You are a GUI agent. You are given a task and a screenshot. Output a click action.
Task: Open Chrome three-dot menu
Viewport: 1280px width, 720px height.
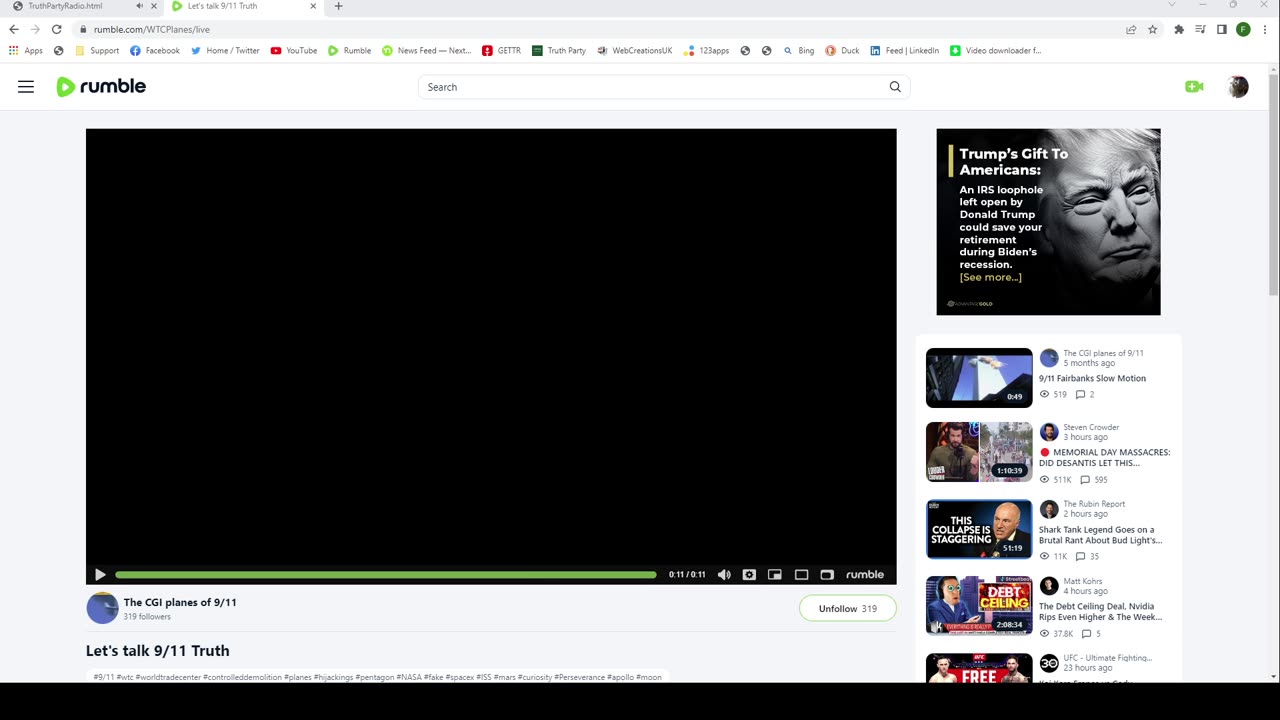click(x=1264, y=30)
